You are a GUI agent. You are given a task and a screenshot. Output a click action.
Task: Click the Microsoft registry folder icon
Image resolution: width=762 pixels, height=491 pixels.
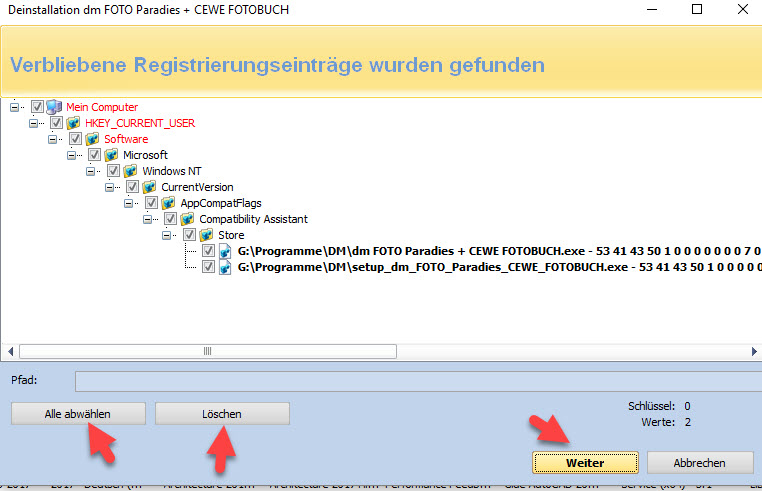111,155
